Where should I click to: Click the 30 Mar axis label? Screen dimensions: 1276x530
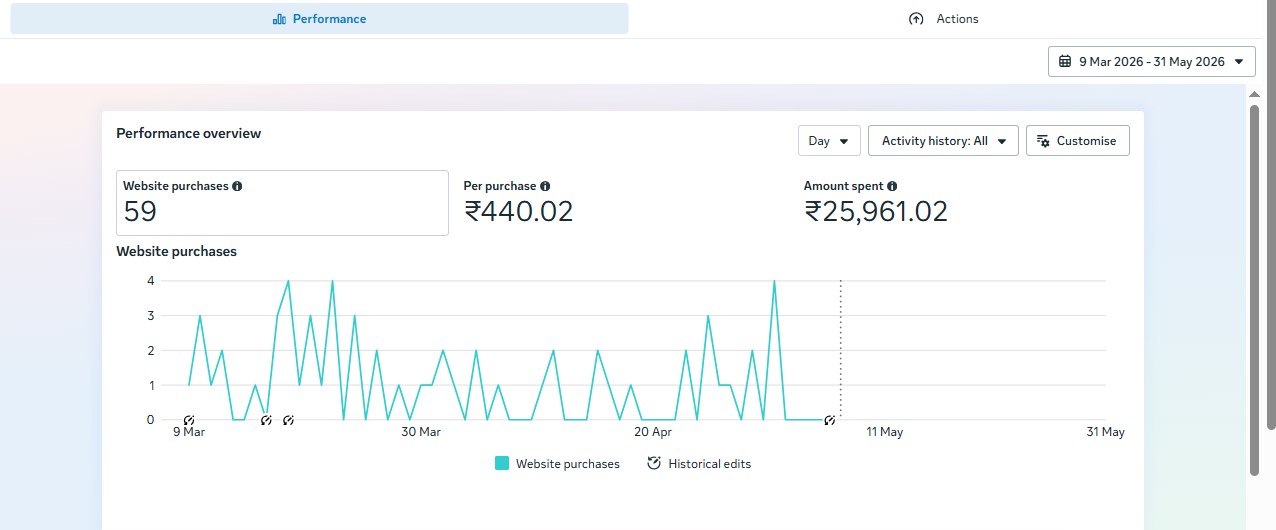(421, 432)
